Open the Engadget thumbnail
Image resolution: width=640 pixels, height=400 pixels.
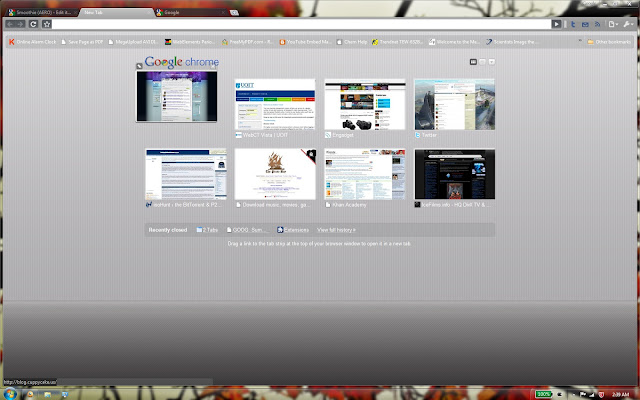coord(365,104)
